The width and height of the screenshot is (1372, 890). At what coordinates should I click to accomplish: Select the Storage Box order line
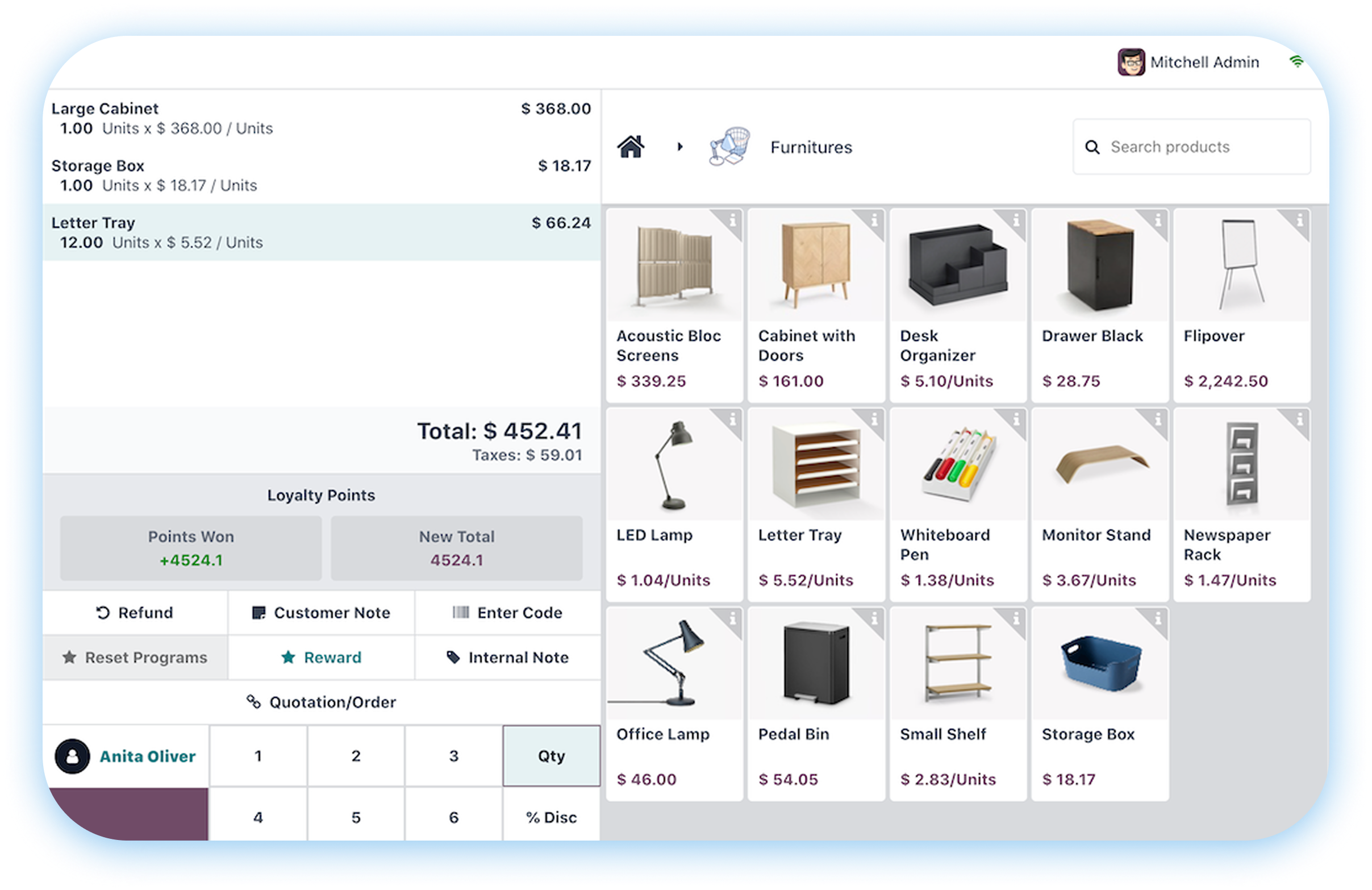tap(320, 176)
